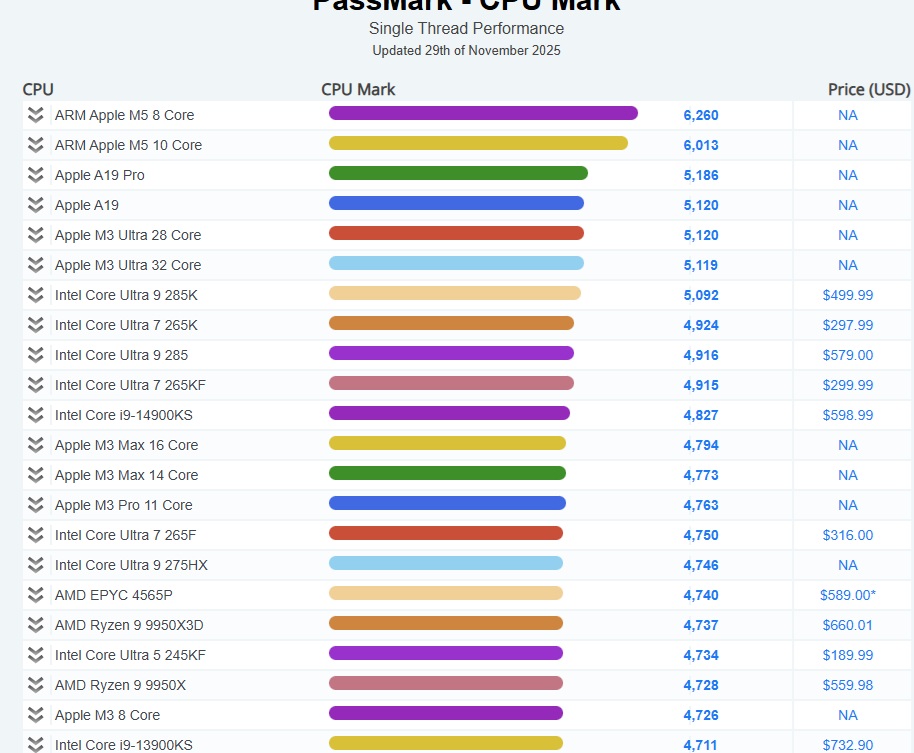Expand the AMD Ryzen 9 9950X row
Screen dimensions: 914x753
36,685
